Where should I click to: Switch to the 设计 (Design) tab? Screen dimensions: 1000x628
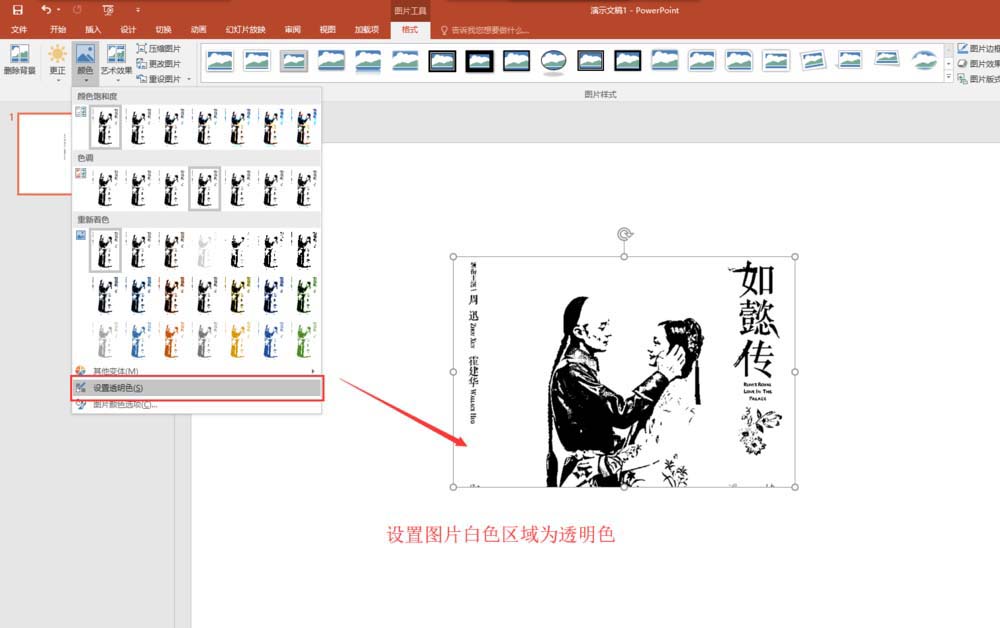[128, 29]
